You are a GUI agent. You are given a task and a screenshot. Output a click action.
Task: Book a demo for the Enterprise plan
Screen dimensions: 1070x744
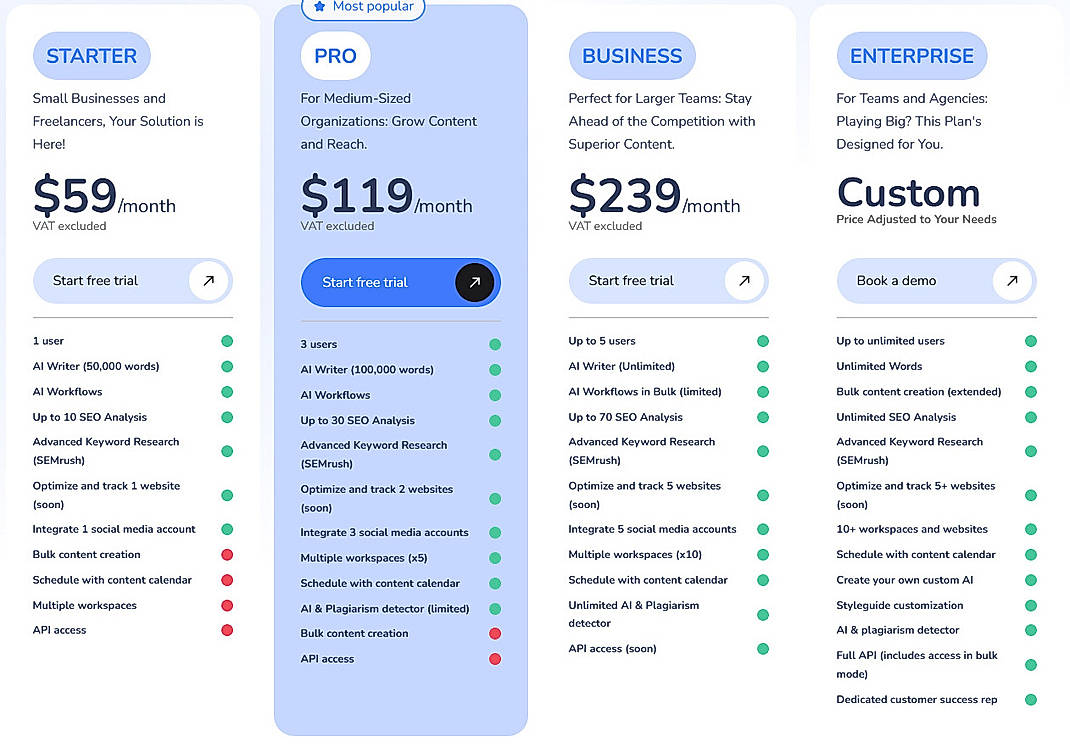coord(936,281)
